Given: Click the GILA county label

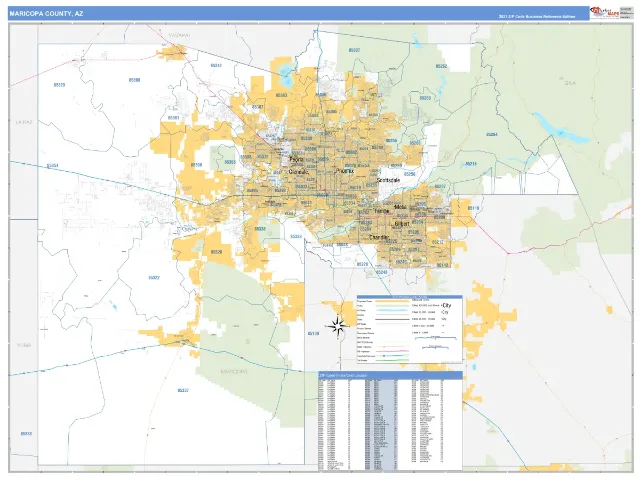Looking at the screenshot, I should point(570,83).
